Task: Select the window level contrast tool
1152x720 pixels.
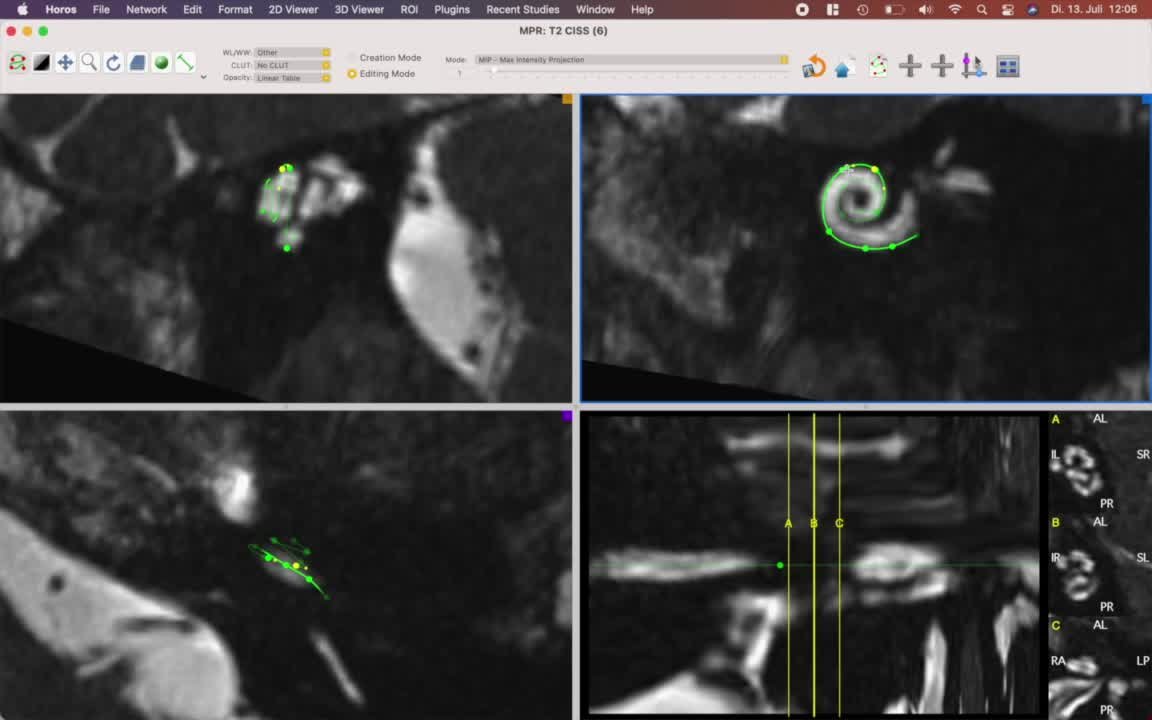Action: [x=41, y=63]
